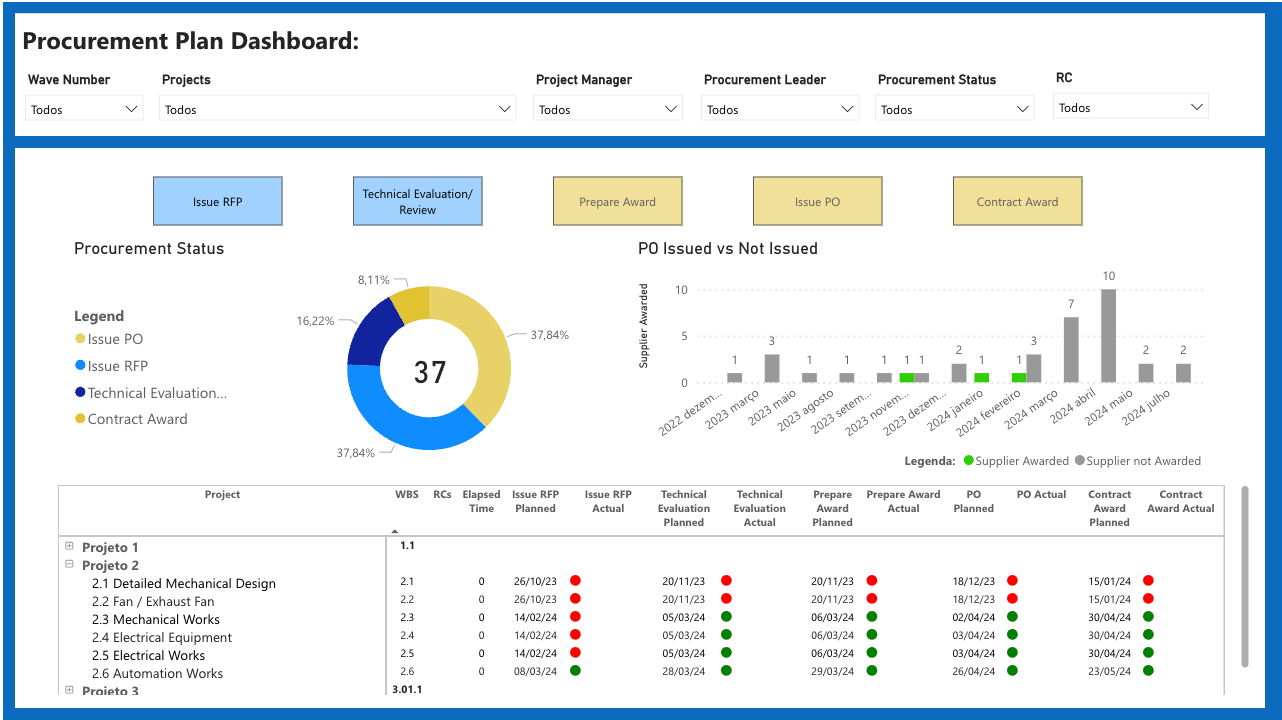The height and width of the screenshot is (720, 1282).
Task: Select the Contract Award stage button
Action: [1017, 201]
